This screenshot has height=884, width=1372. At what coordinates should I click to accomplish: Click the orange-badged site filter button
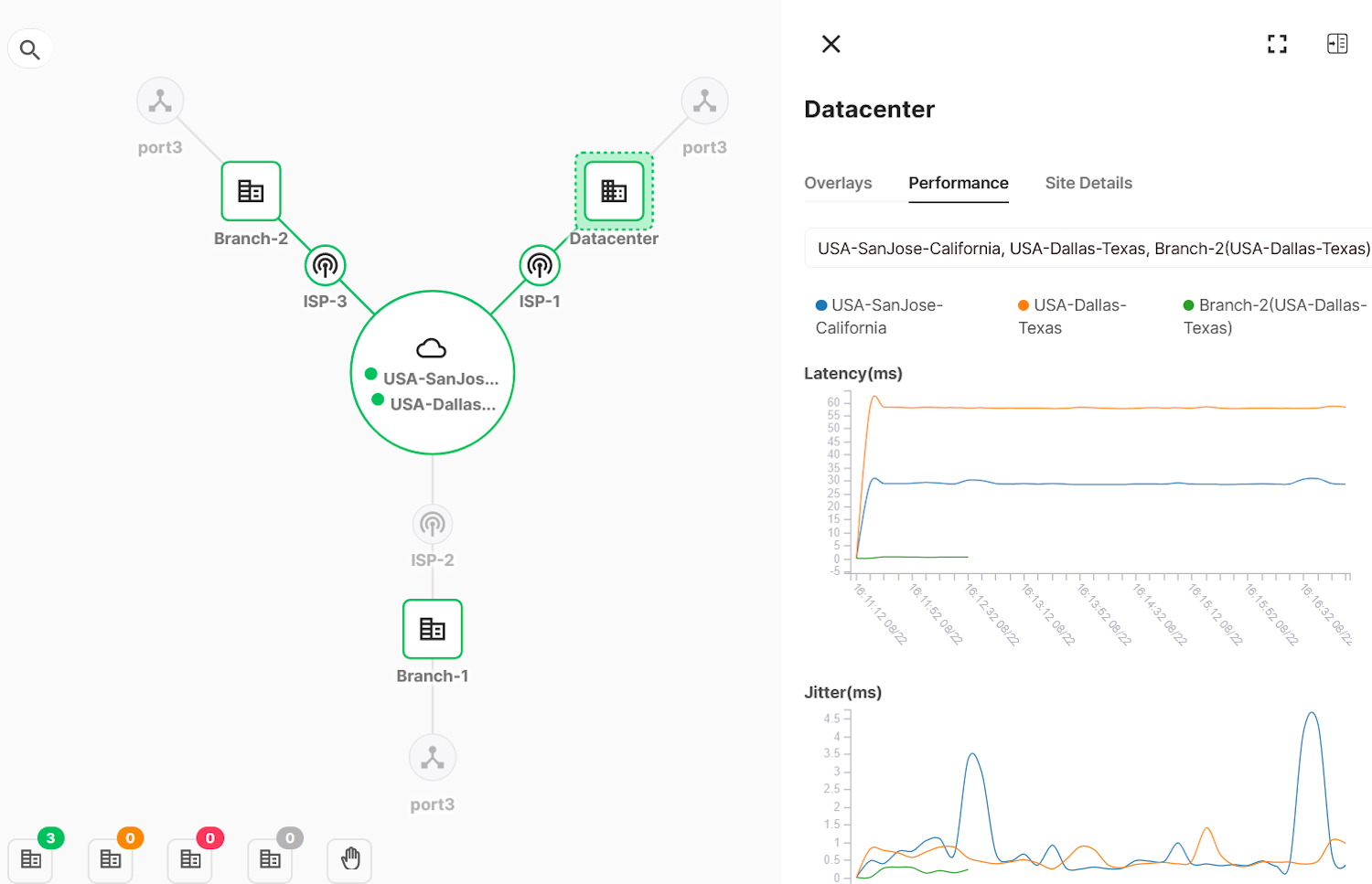pyautogui.click(x=110, y=859)
